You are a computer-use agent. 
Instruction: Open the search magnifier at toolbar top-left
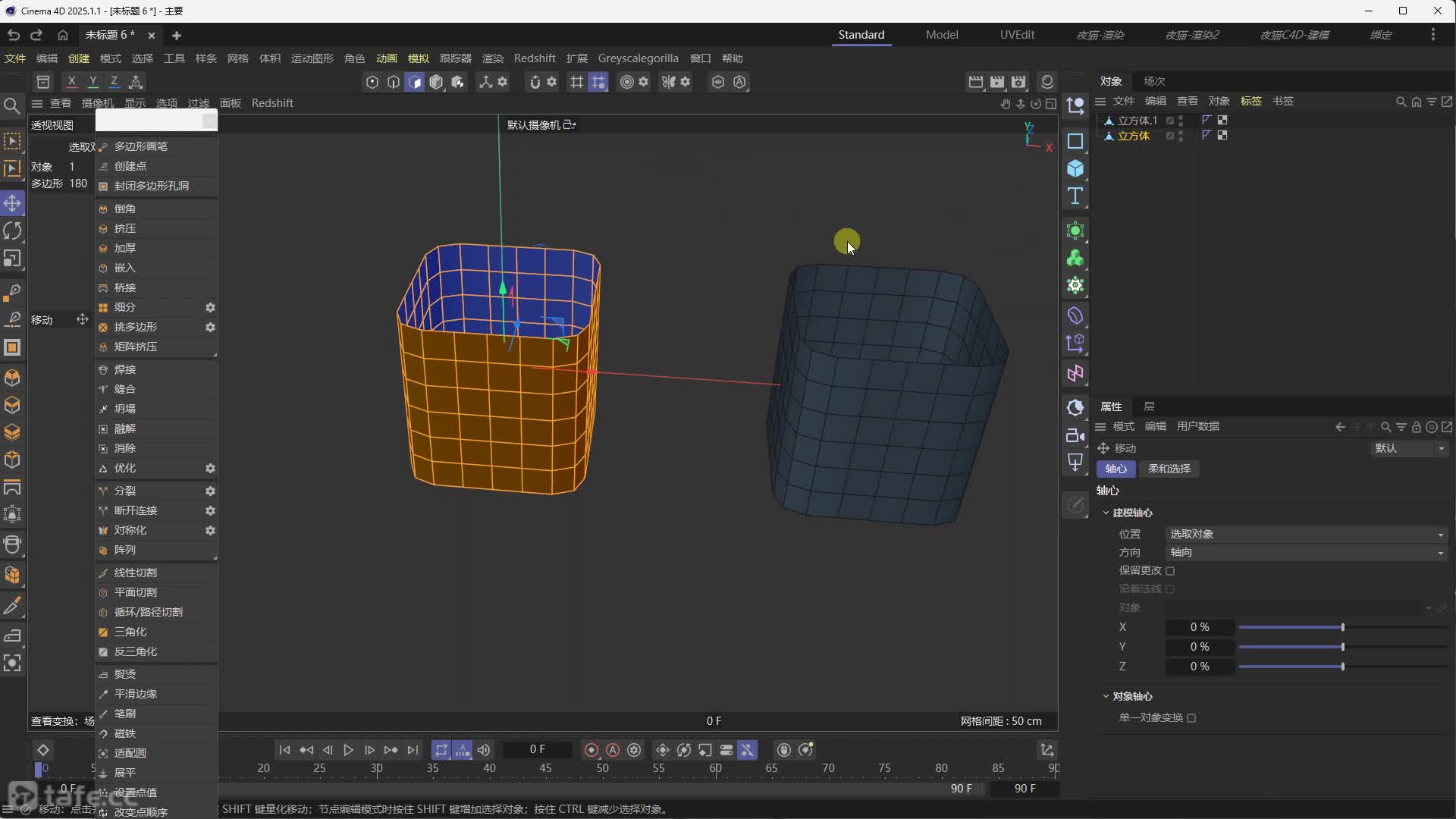[12, 105]
